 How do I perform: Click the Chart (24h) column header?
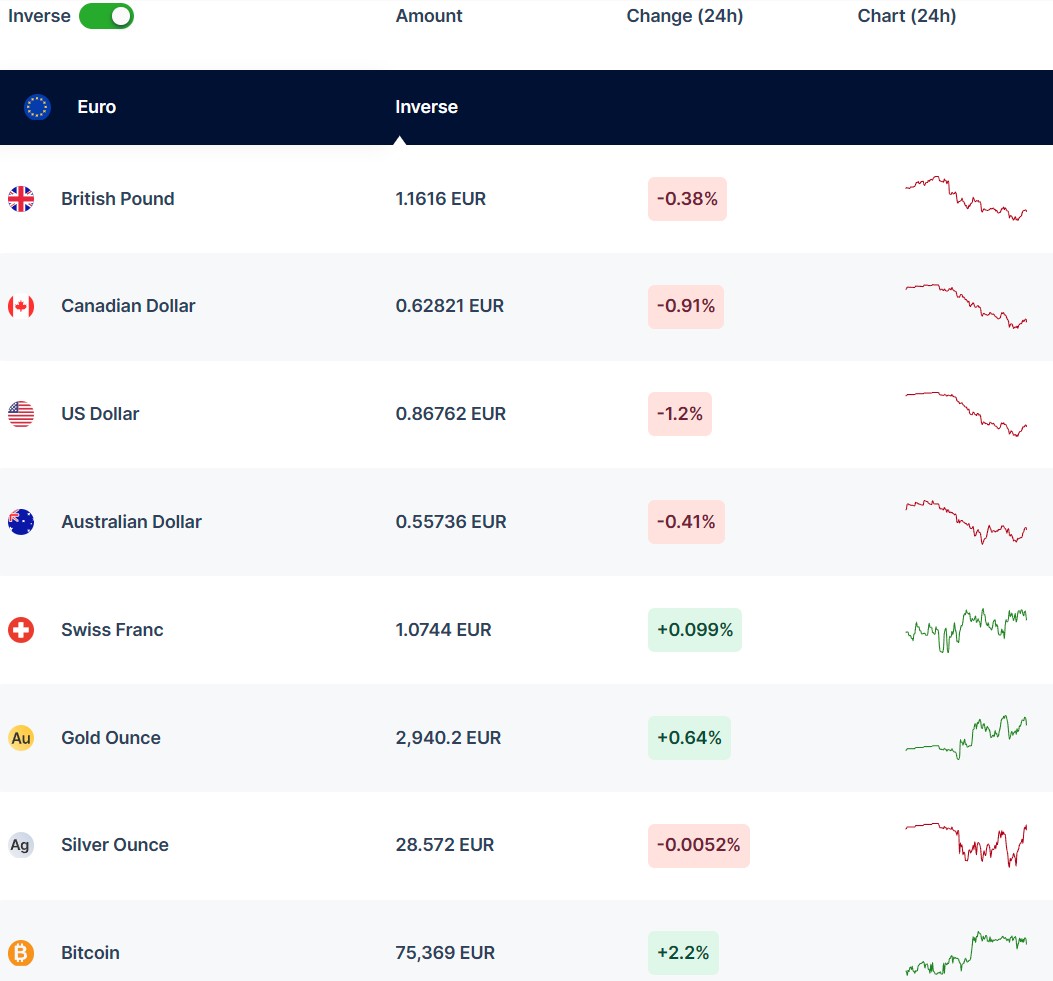tap(906, 16)
